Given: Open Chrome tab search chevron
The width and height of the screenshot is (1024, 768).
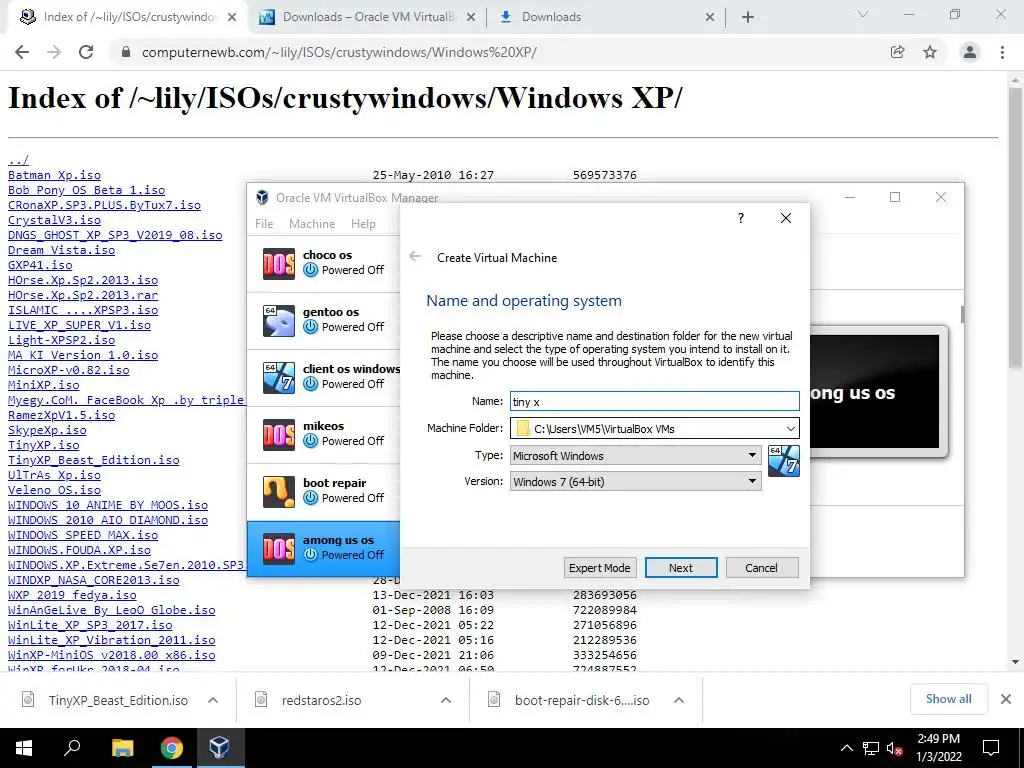Looking at the screenshot, I should click(x=863, y=14).
